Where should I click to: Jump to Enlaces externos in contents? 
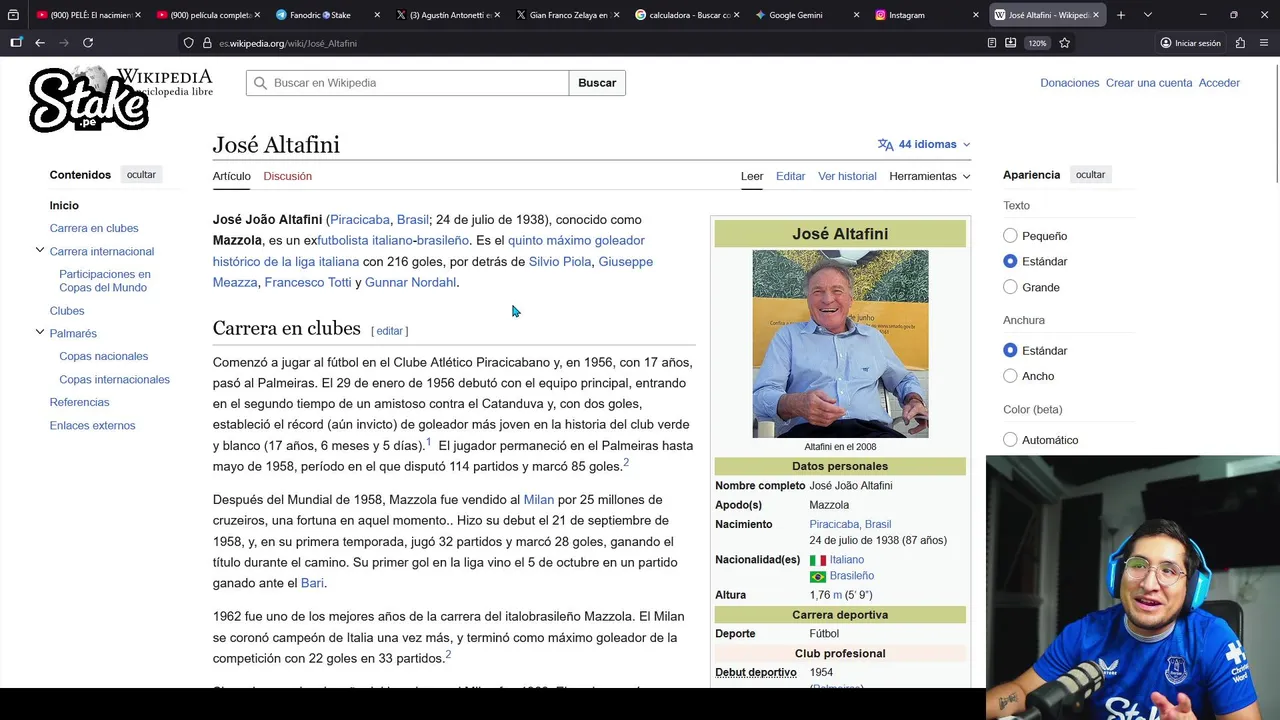(x=92, y=425)
